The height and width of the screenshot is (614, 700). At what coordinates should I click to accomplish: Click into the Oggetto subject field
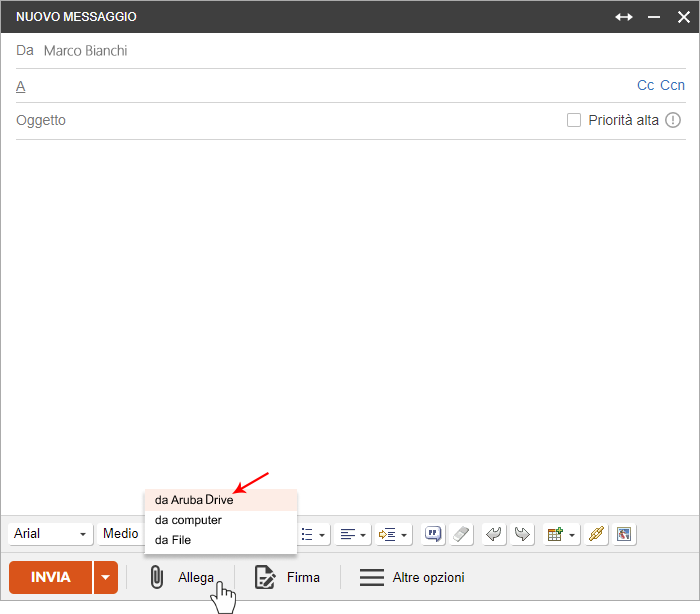[290, 121]
